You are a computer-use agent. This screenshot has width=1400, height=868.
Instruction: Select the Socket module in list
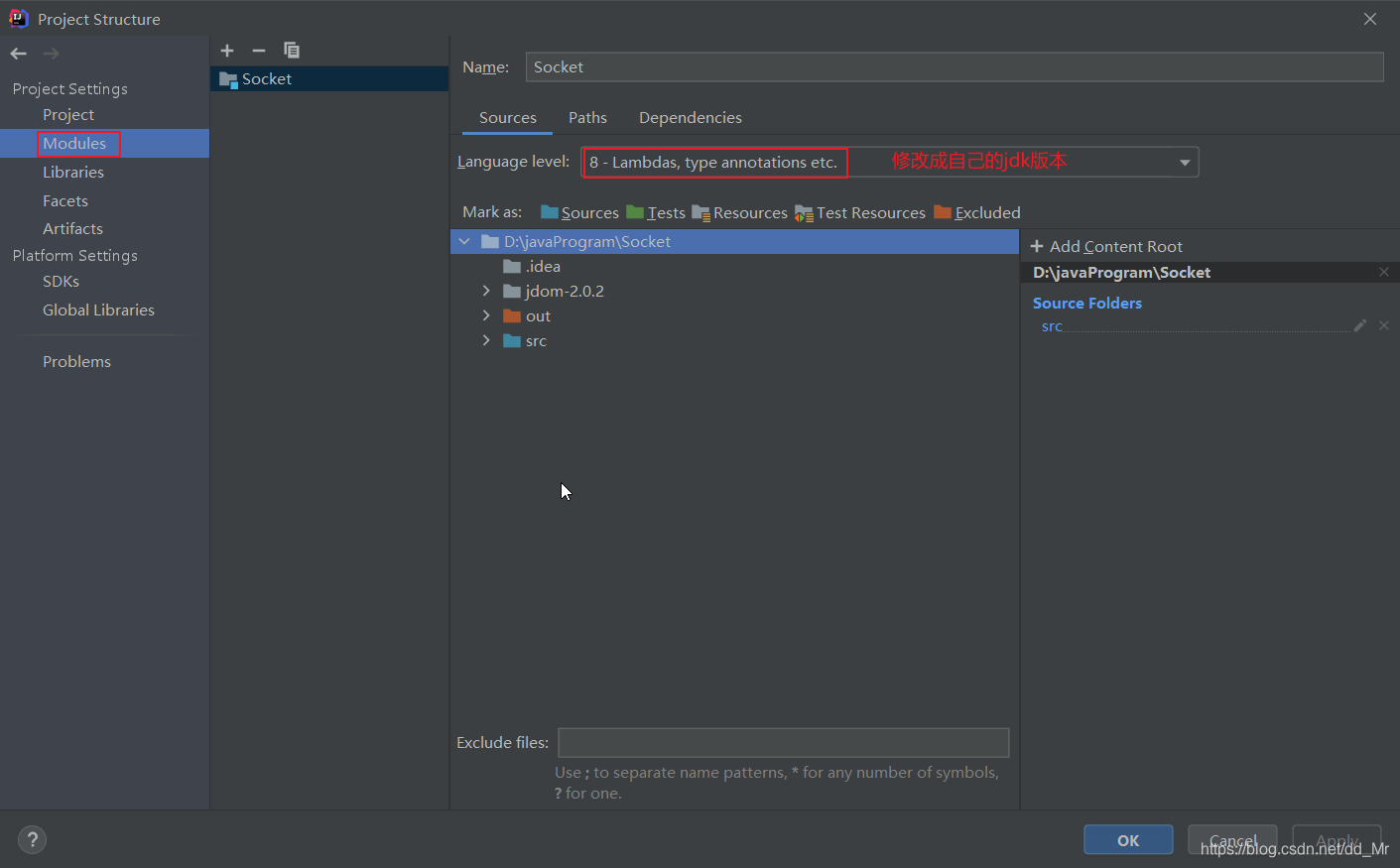pyautogui.click(x=329, y=79)
